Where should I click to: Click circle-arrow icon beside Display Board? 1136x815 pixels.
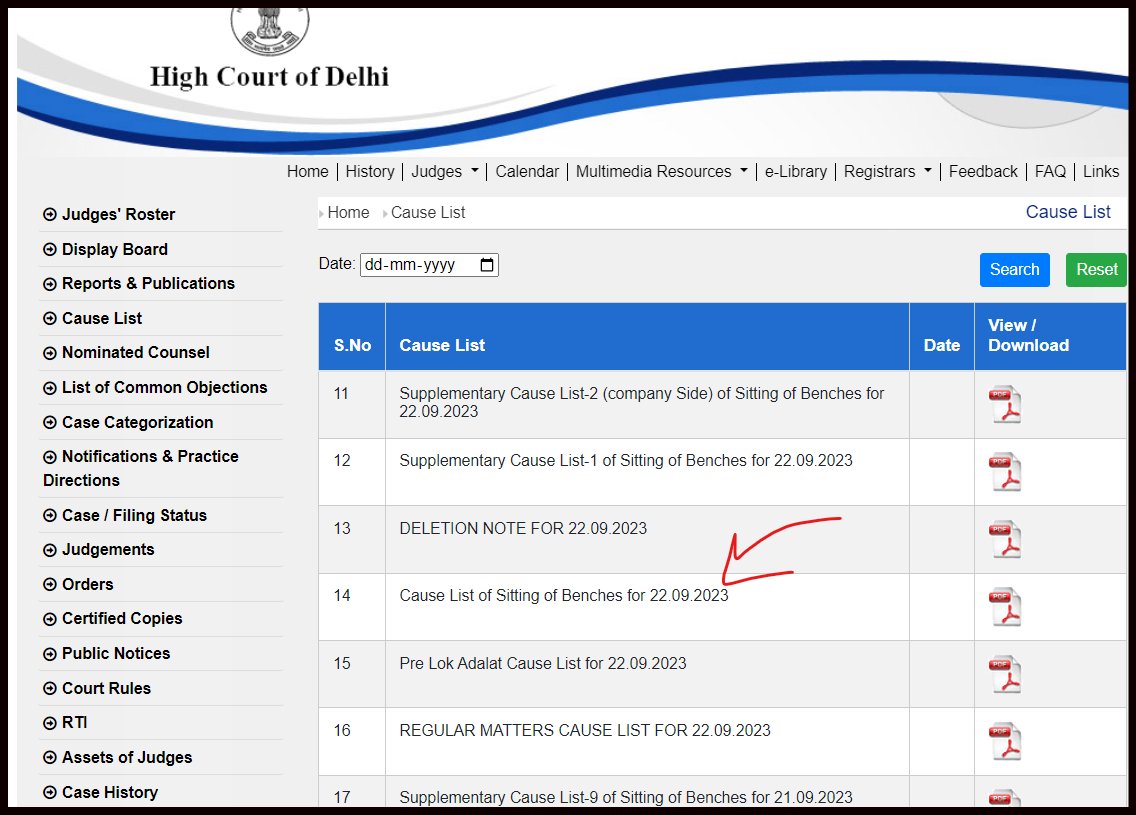point(50,249)
